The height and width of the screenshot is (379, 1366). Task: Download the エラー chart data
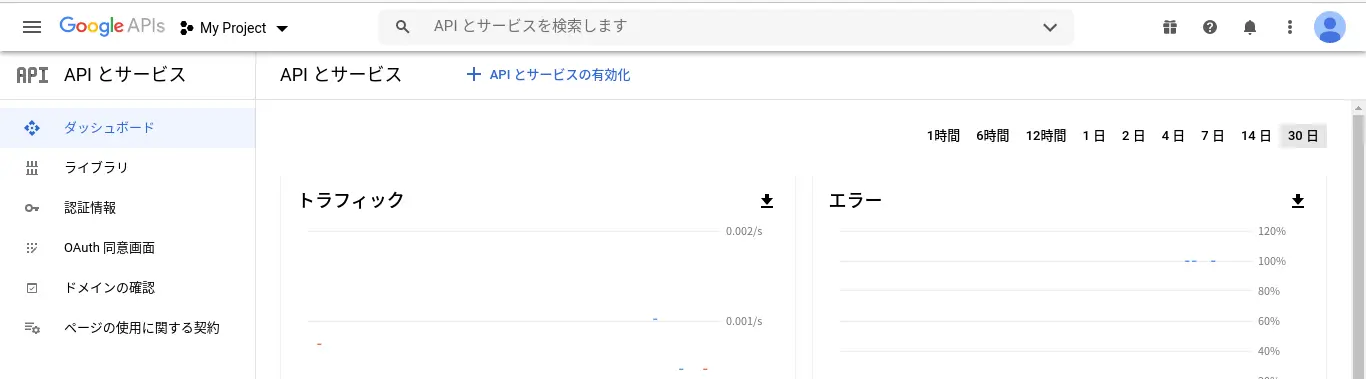(1298, 201)
